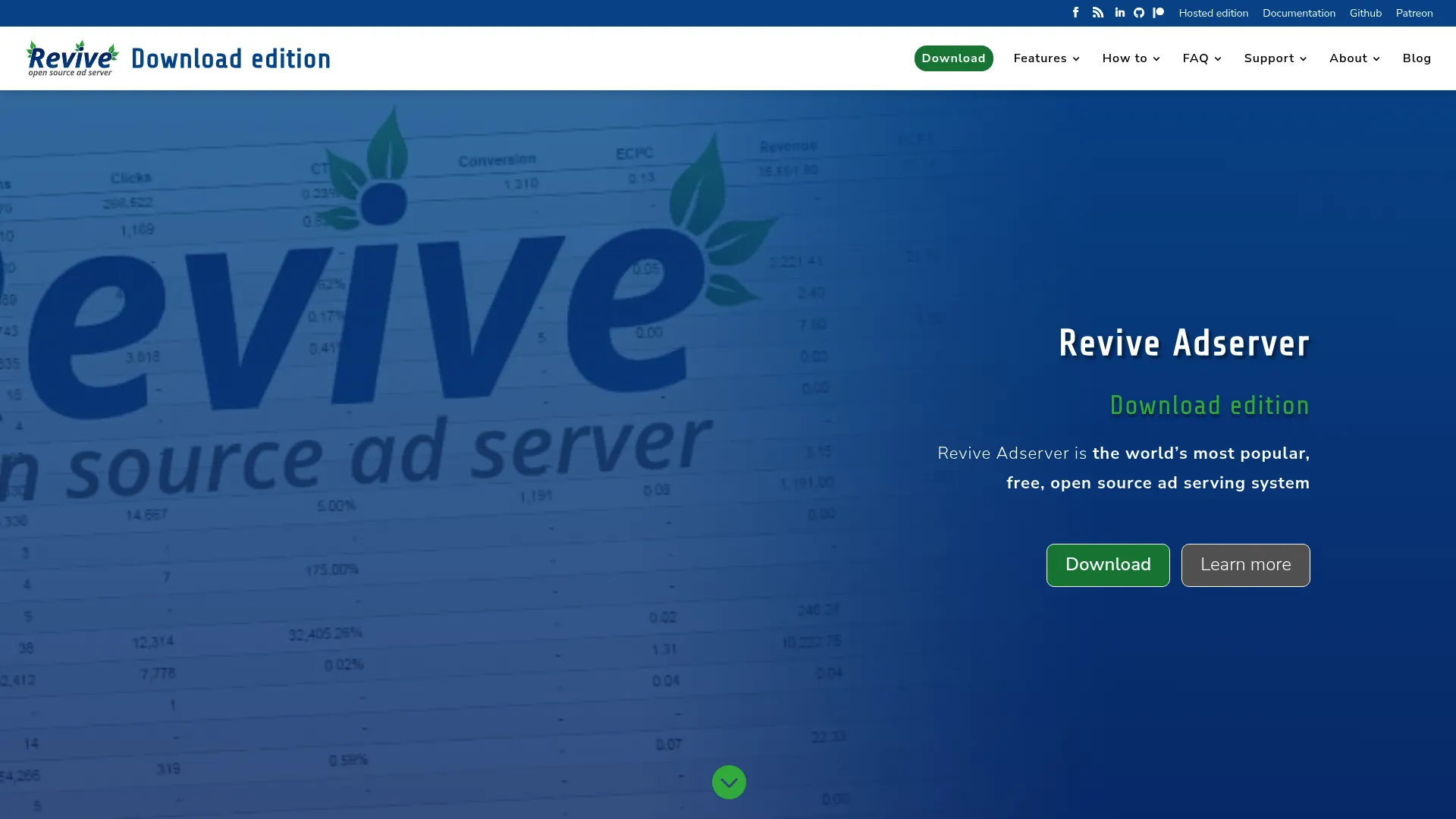Click the green Download edition hero subtitle
The width and height of the screenshot is (1456, 819).
click(1210, 405)
